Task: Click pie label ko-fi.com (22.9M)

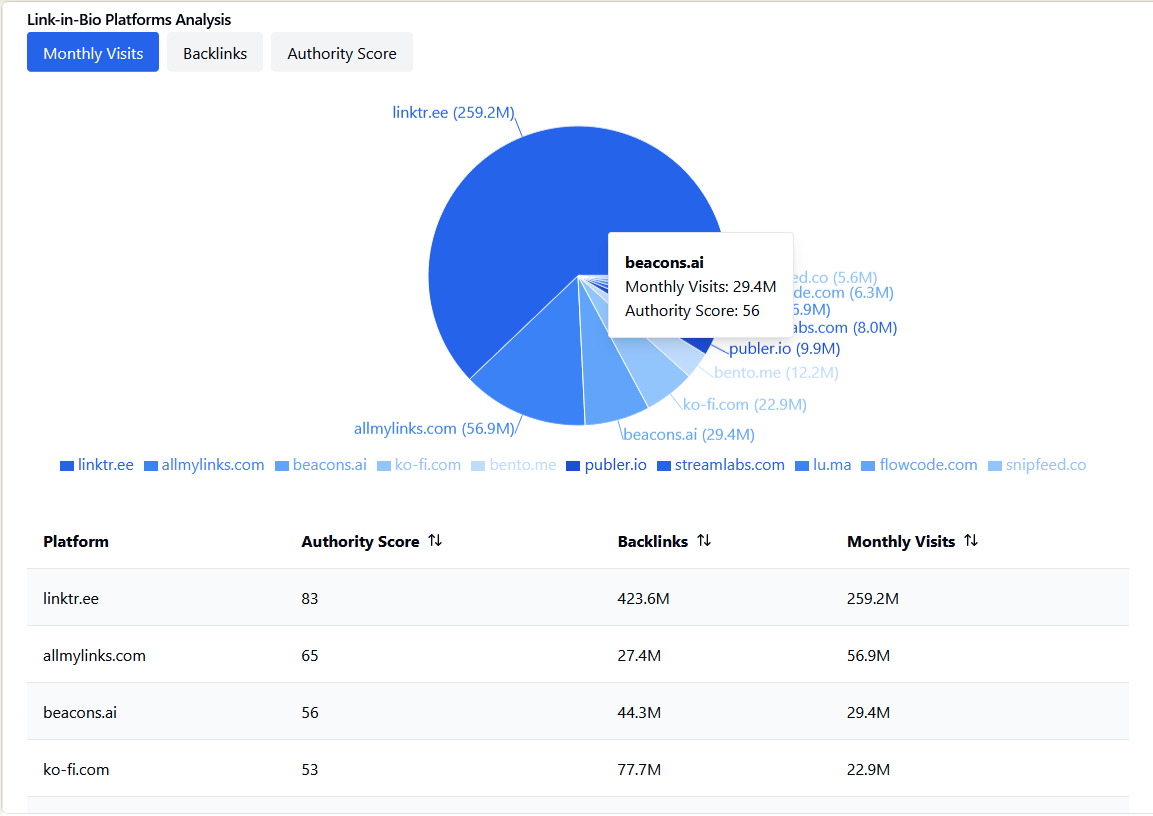Action: pyautogui.click(x=745, y=404)
